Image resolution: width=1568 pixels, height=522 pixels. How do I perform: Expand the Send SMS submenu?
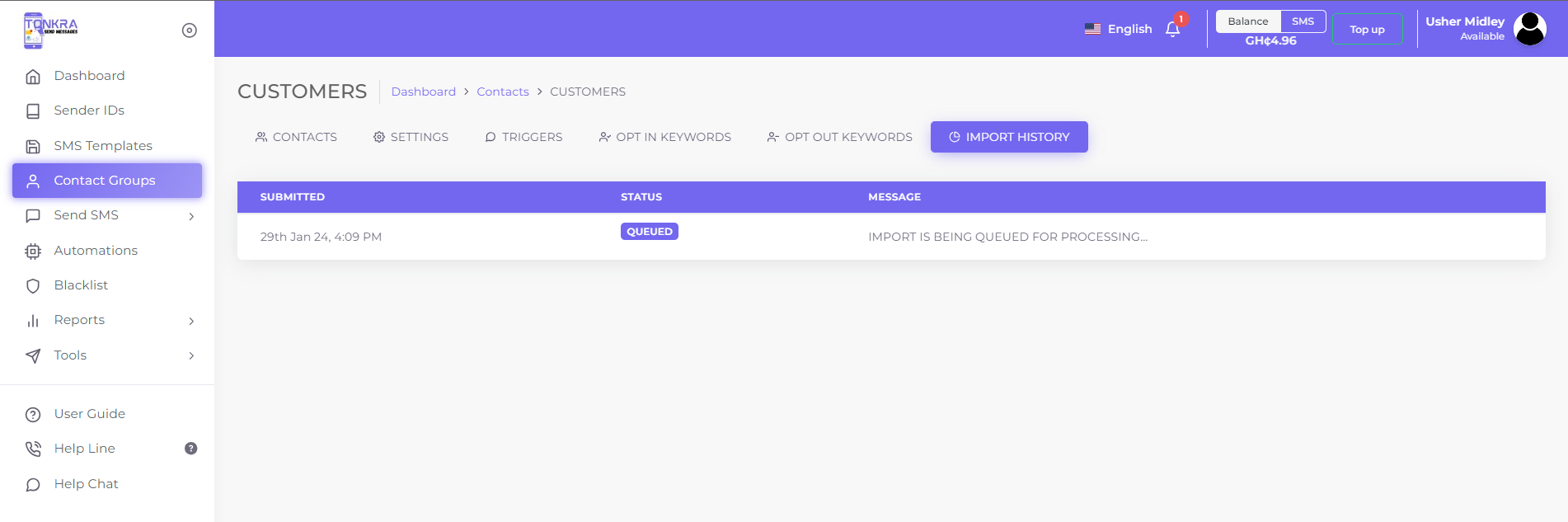point(191,216)
